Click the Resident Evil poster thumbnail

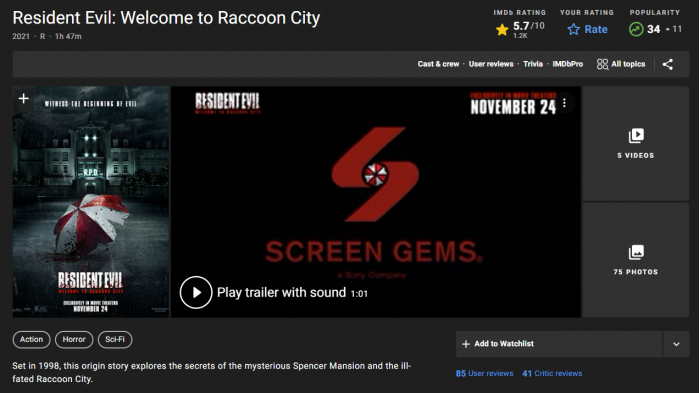tap(91, 202)
